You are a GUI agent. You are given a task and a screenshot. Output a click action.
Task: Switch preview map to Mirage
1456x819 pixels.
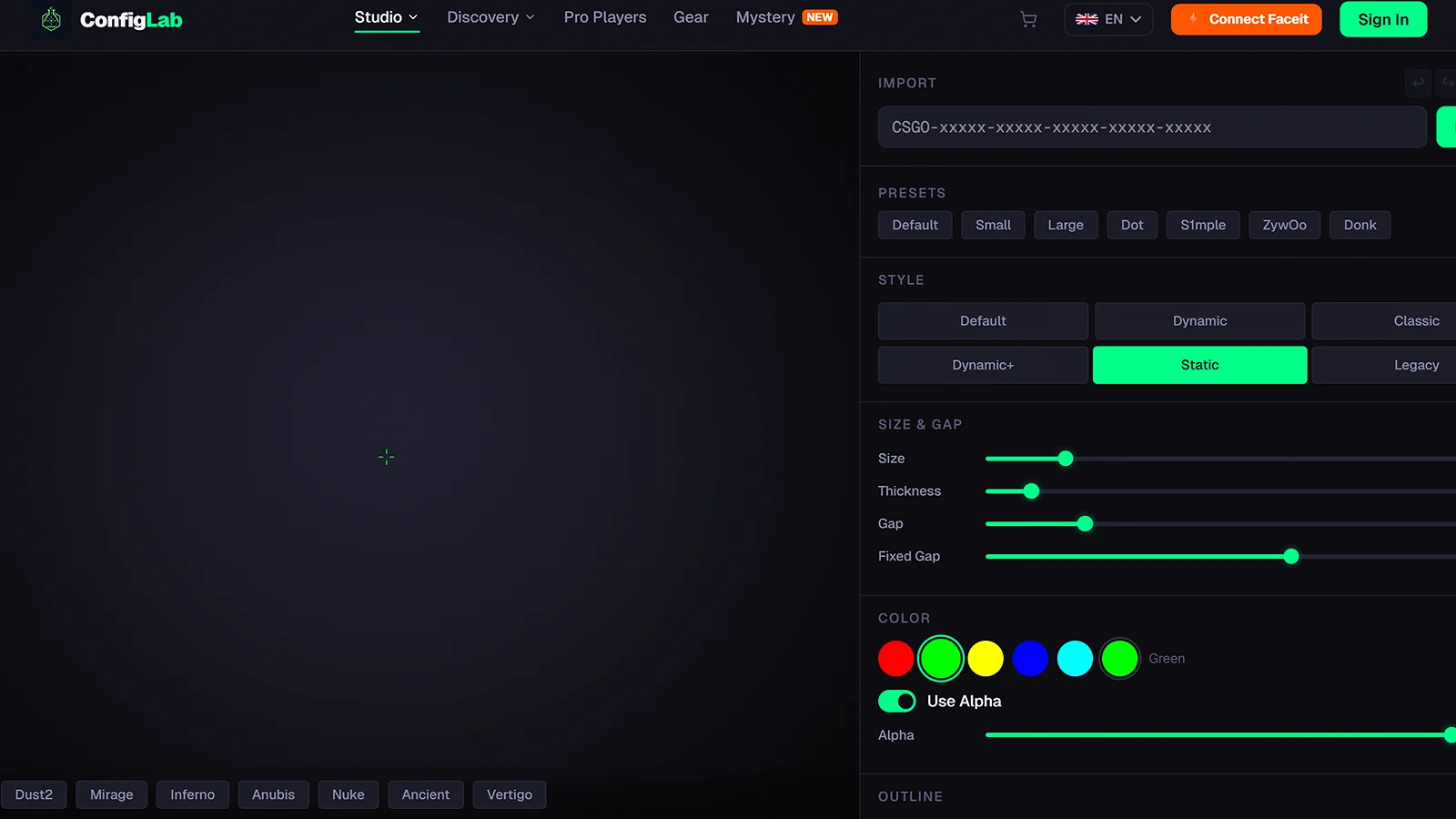tap(112, 794)
